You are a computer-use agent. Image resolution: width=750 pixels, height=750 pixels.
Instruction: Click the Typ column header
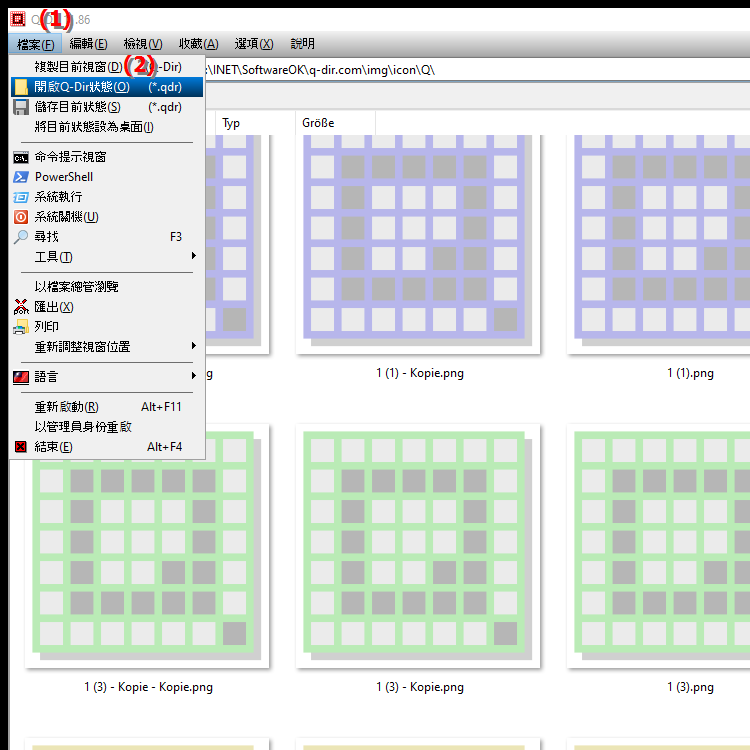(255, 123)
